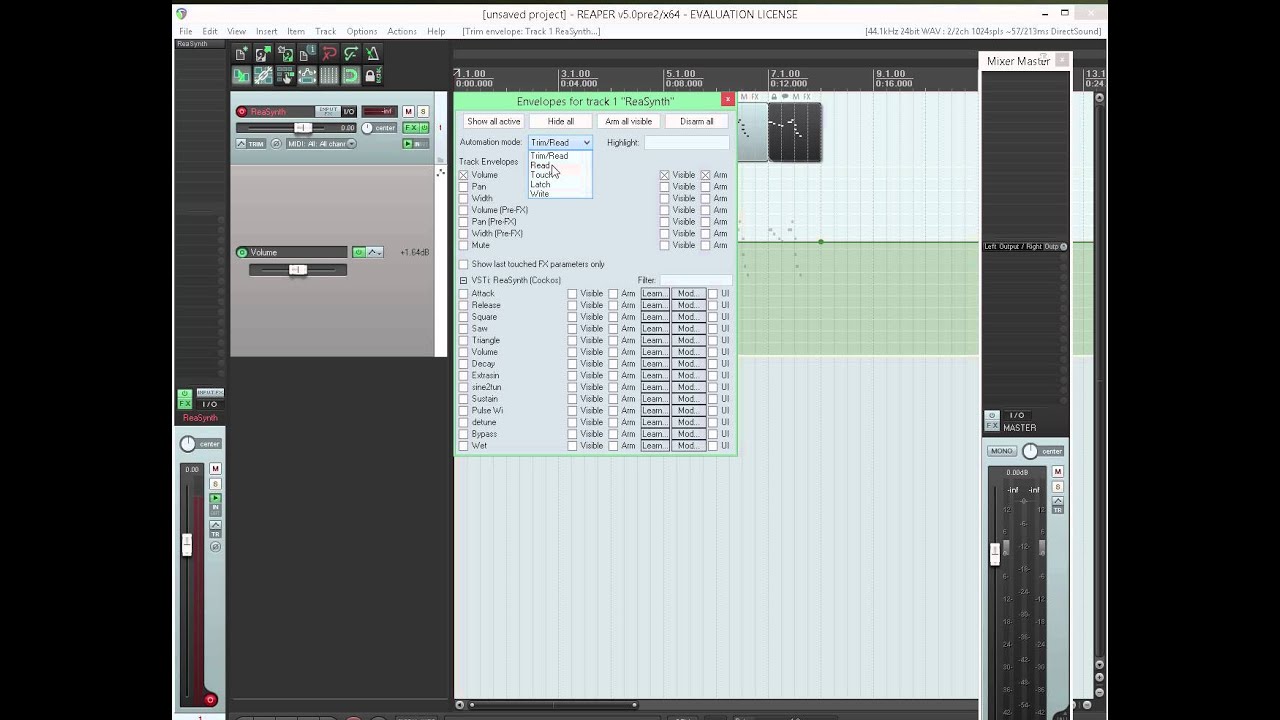Click record arm button on ReaSynth track
This screenshot has width=1280, height=720.
pyautogui.click(x=242, y=112)
